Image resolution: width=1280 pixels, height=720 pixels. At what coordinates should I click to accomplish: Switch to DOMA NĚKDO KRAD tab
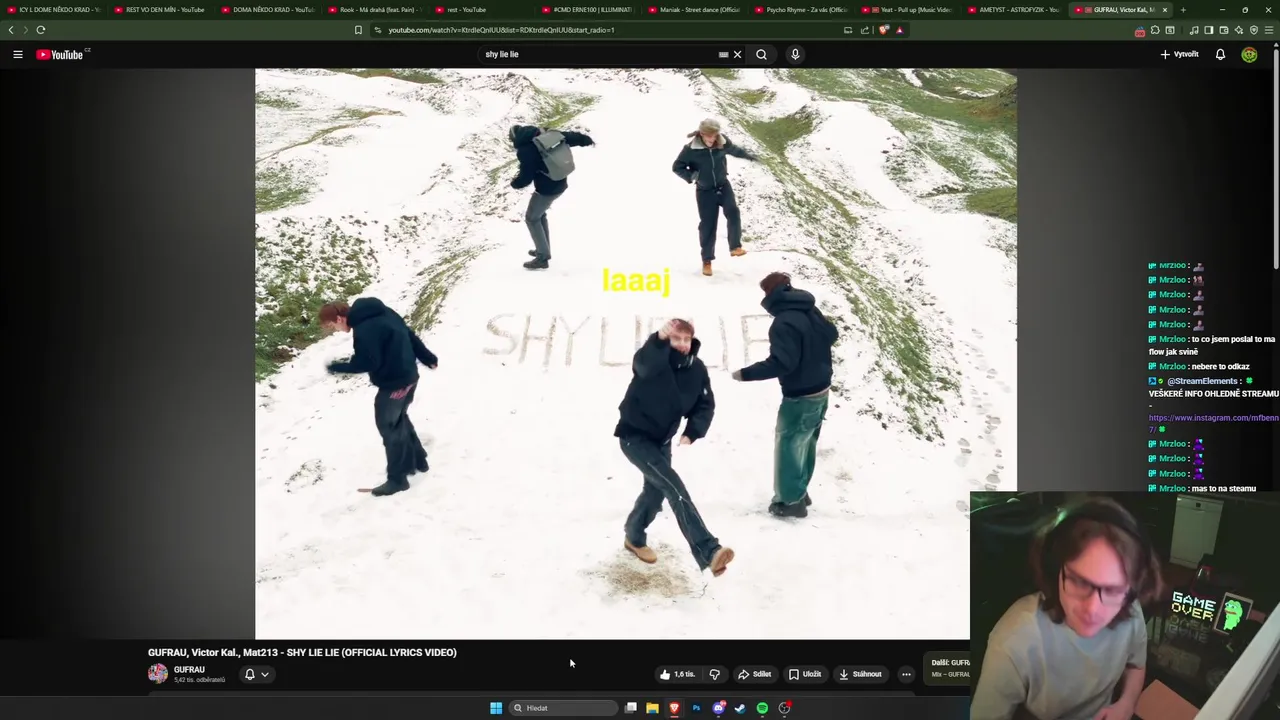coord(266,10)
